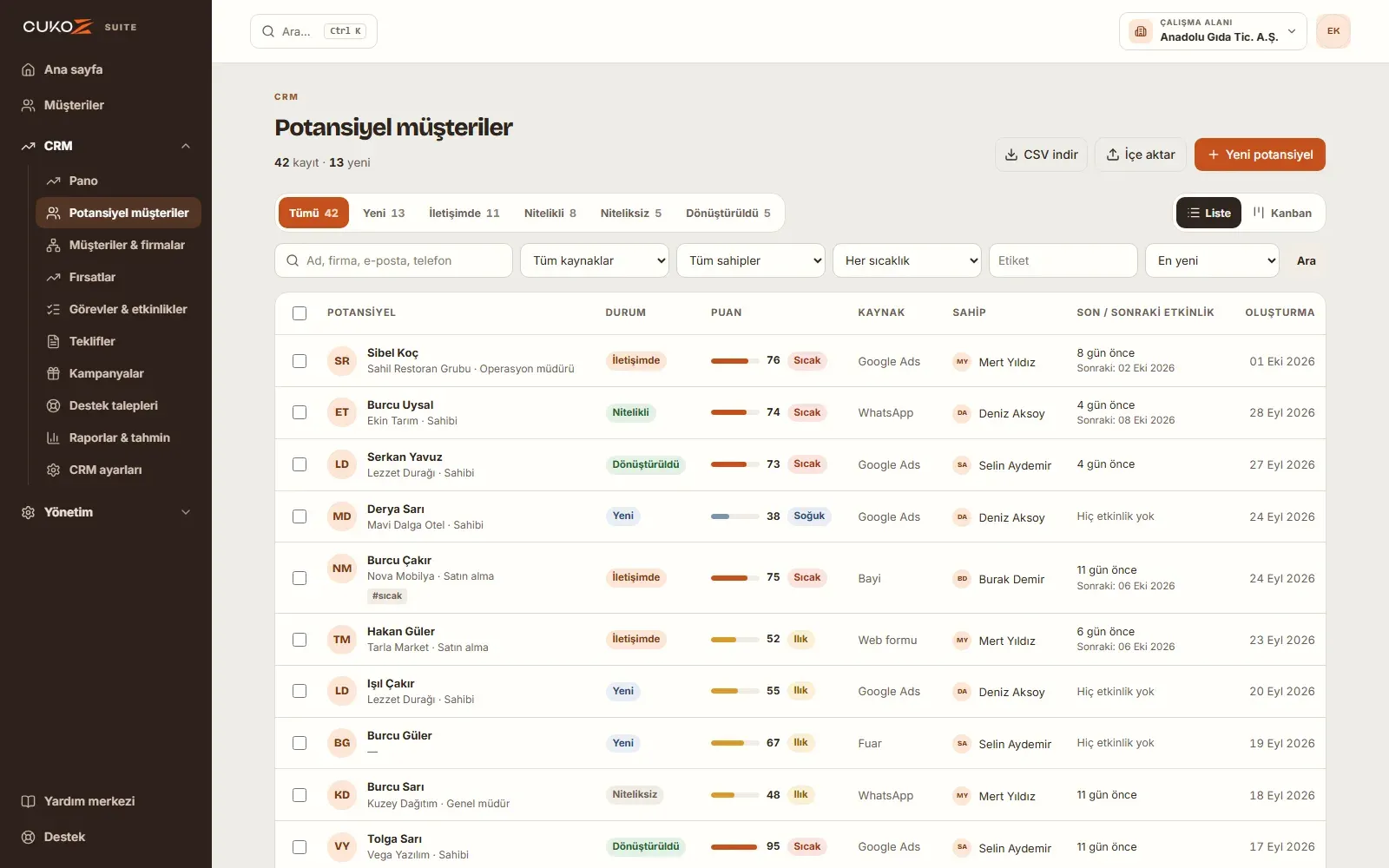1389x868 pixels.
Task: Click the Etiket filter field
Action: pos(1063,260)
